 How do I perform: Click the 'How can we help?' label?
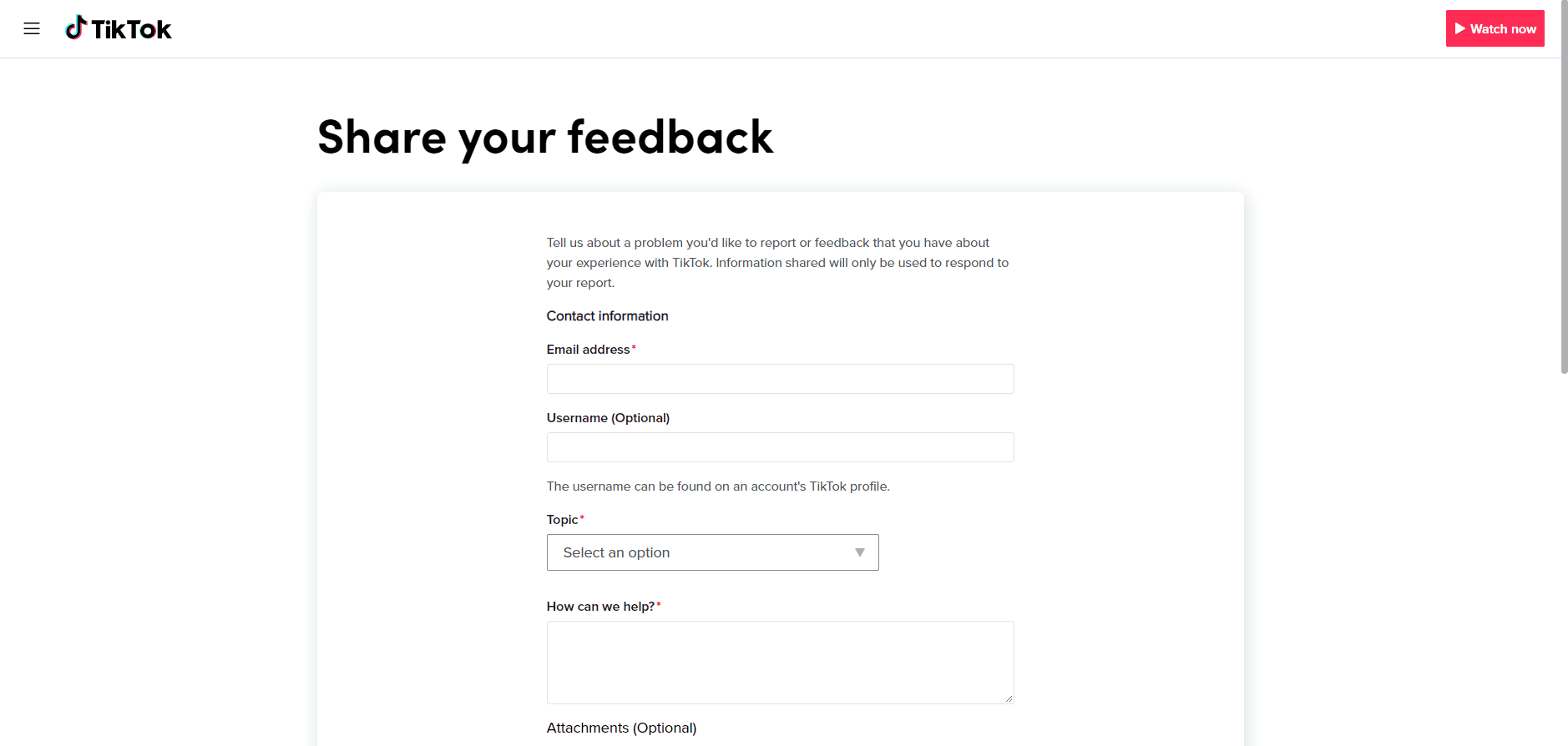pyautogui.click(x=600, y=607)
